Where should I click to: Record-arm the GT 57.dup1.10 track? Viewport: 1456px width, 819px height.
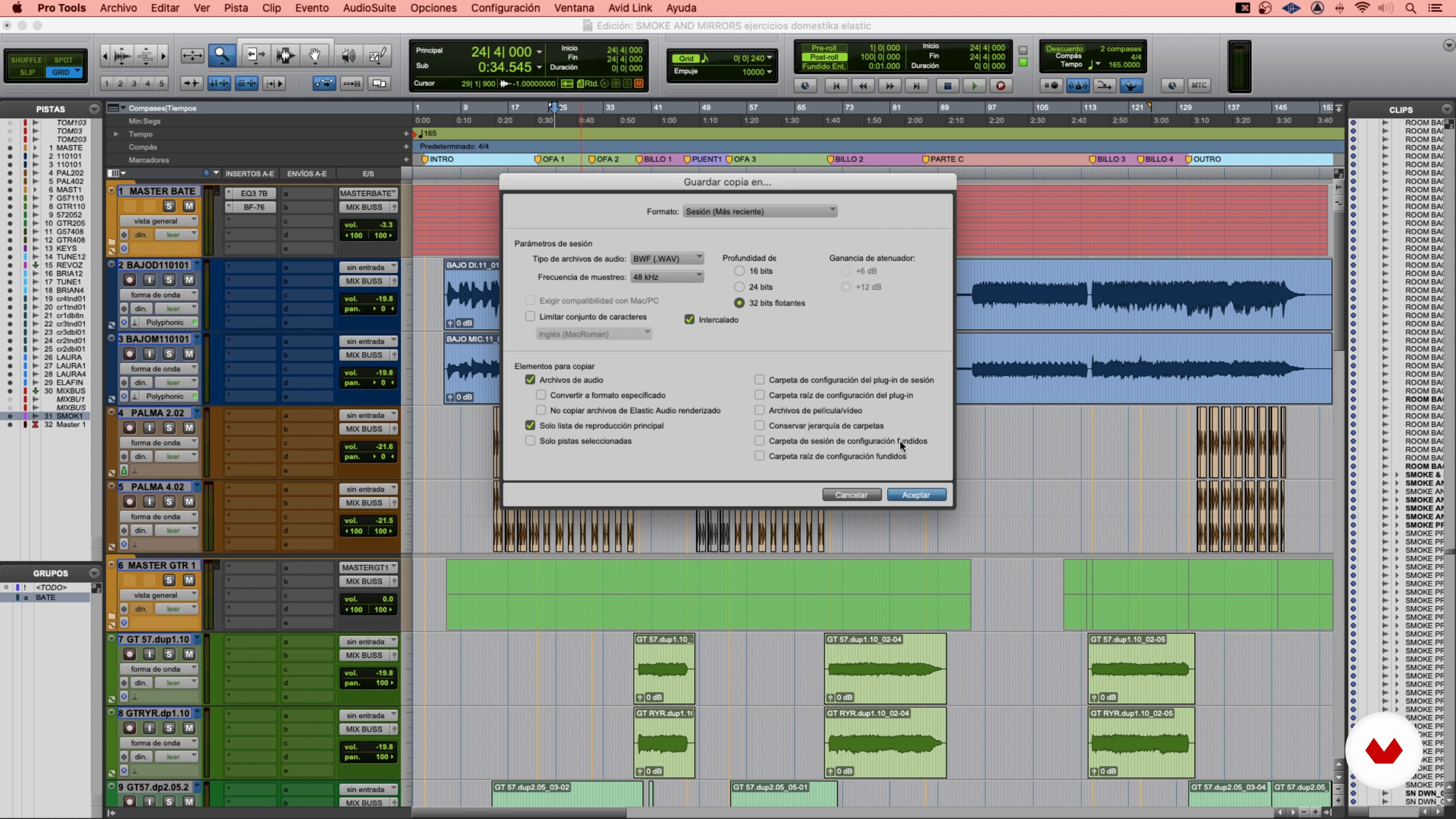click(x=129, y=654)
